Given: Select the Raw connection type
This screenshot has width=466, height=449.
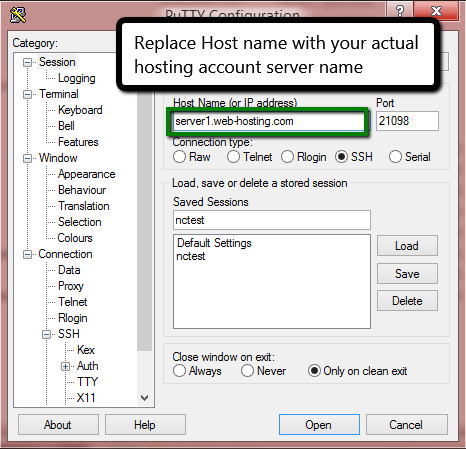Looking at the screenshot, I should (x=179, y=157).
